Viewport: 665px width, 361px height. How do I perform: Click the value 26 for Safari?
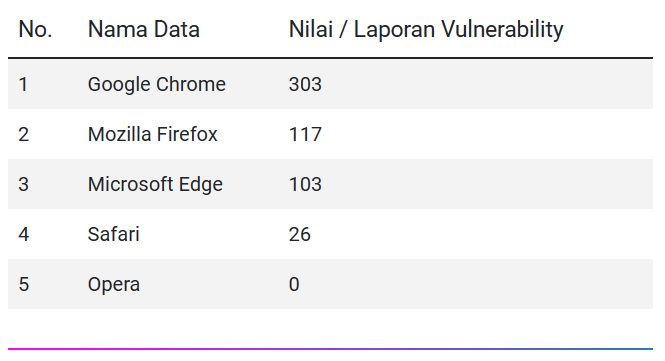click(299, 234)
